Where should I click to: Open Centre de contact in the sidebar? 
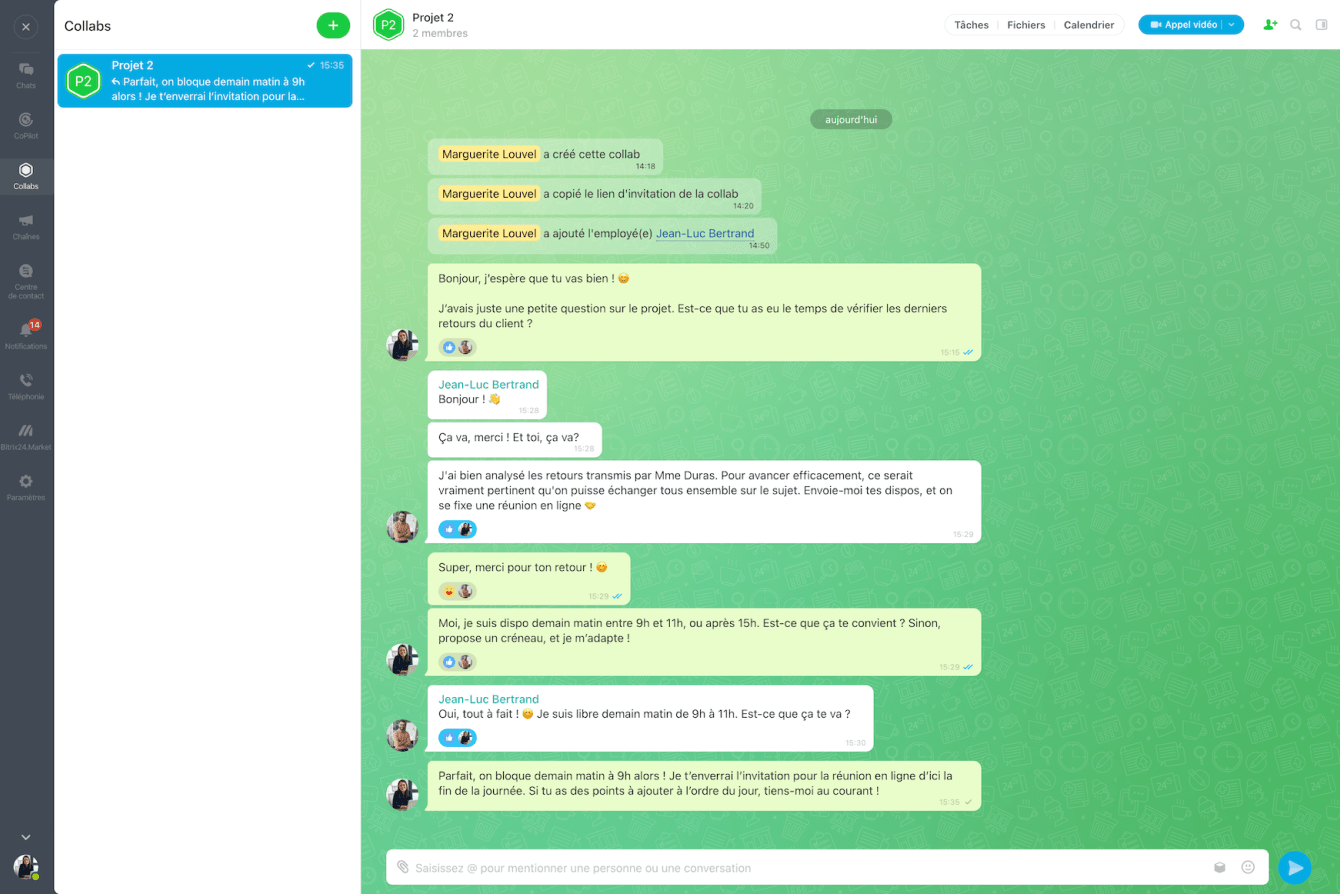click(26, 281)
